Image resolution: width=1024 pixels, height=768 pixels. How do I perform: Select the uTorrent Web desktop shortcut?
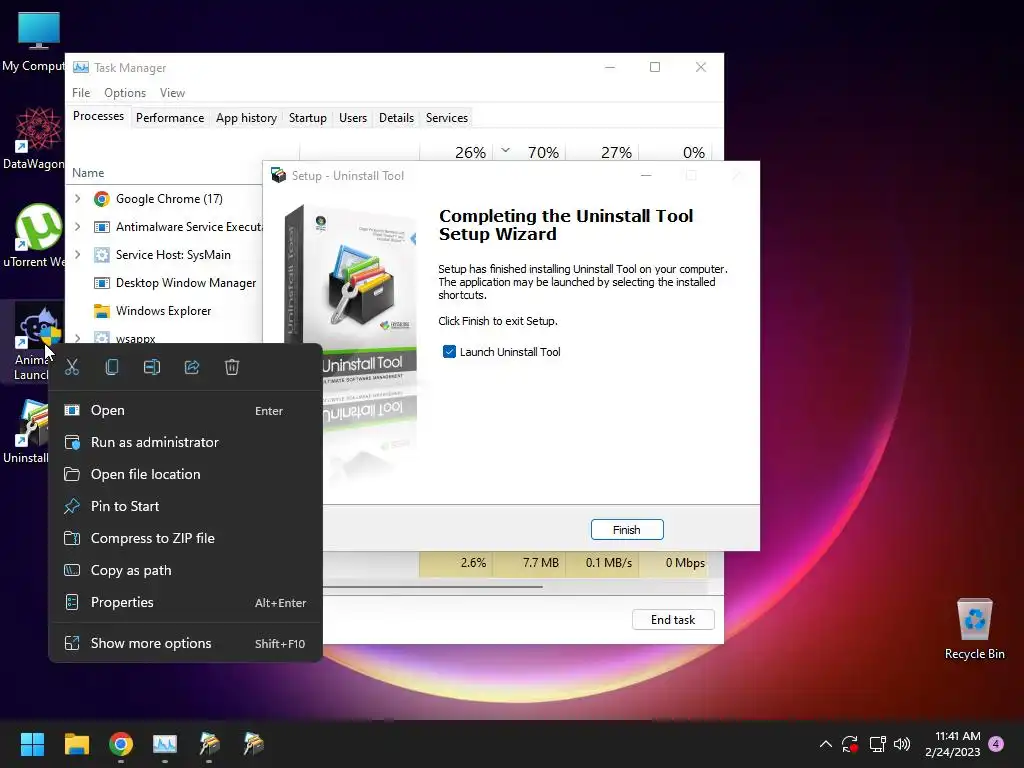pyautogui.click(x=36, y=236)
